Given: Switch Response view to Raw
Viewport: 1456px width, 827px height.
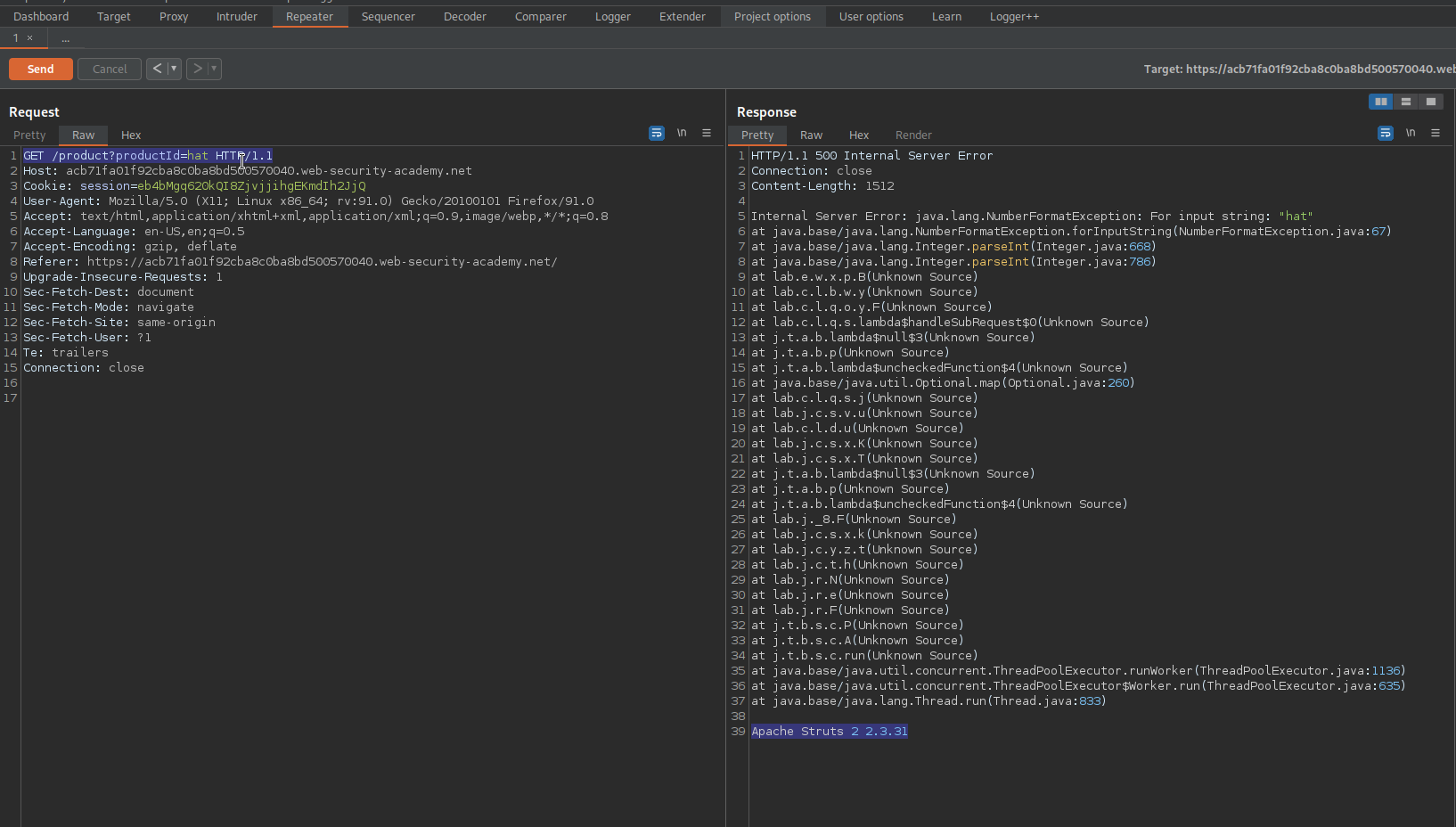Looking at the screenshot, I should [812, 135].
